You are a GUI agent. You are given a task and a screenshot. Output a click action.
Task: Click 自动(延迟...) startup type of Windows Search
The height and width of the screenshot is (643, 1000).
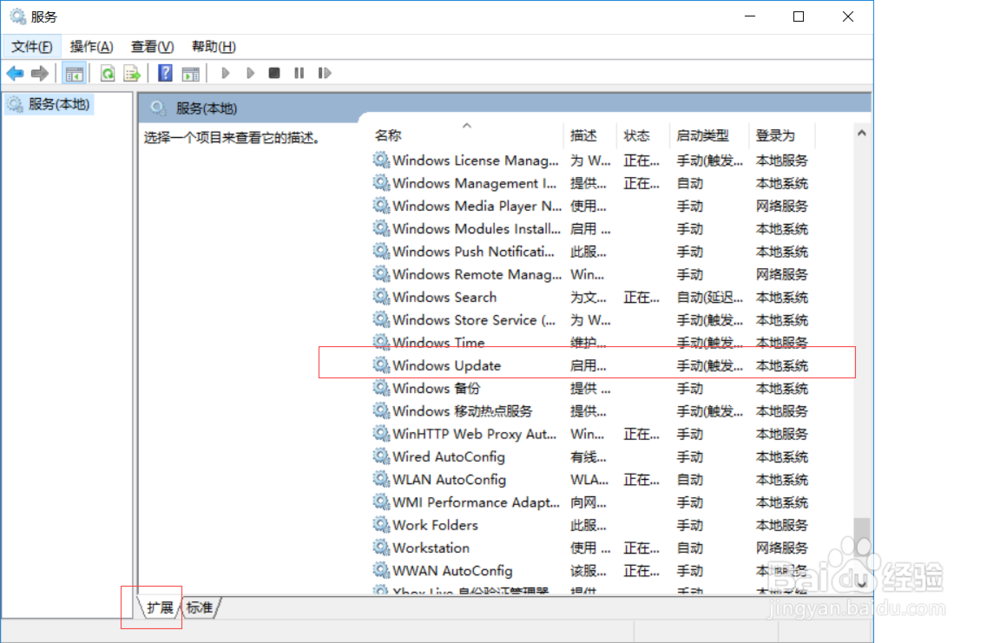710,297
